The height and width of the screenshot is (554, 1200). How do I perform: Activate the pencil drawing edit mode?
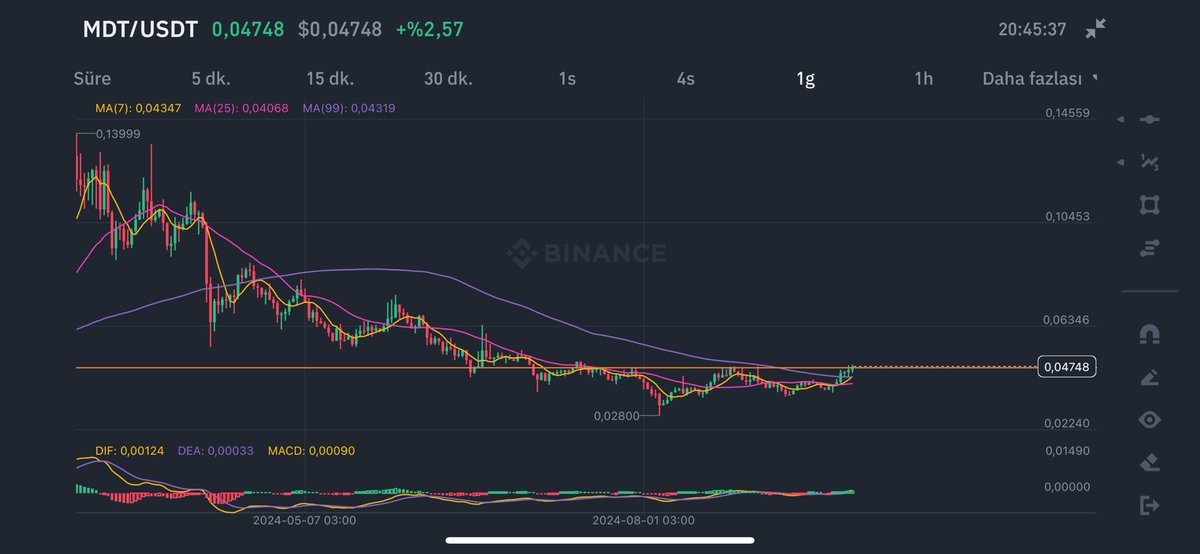click(x=1150, y=377)
